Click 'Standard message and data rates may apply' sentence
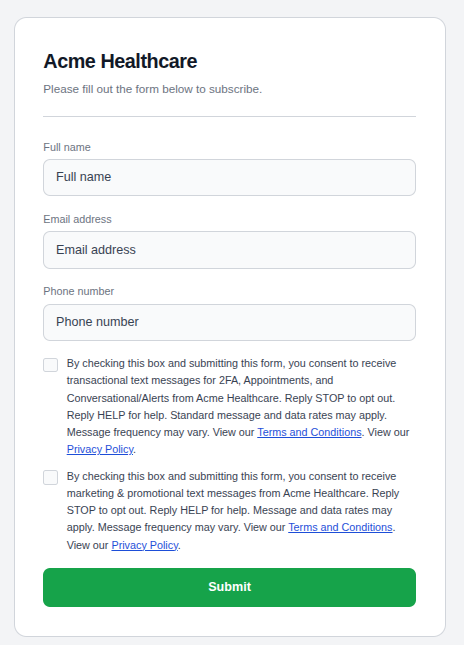 click(x=278, y=415)
